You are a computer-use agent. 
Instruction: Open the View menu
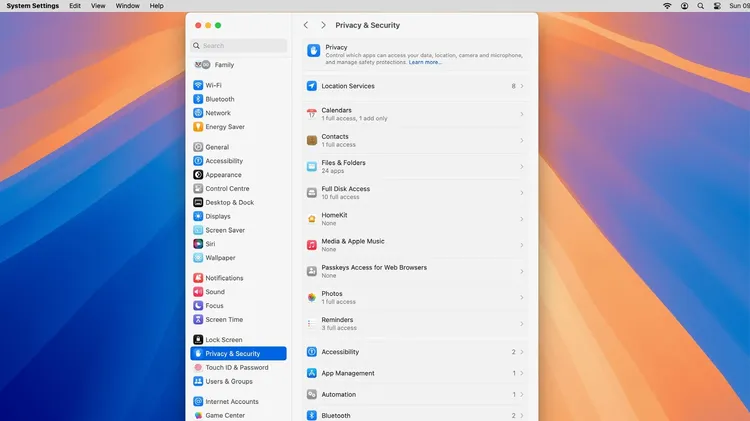[x=98, y=6]
